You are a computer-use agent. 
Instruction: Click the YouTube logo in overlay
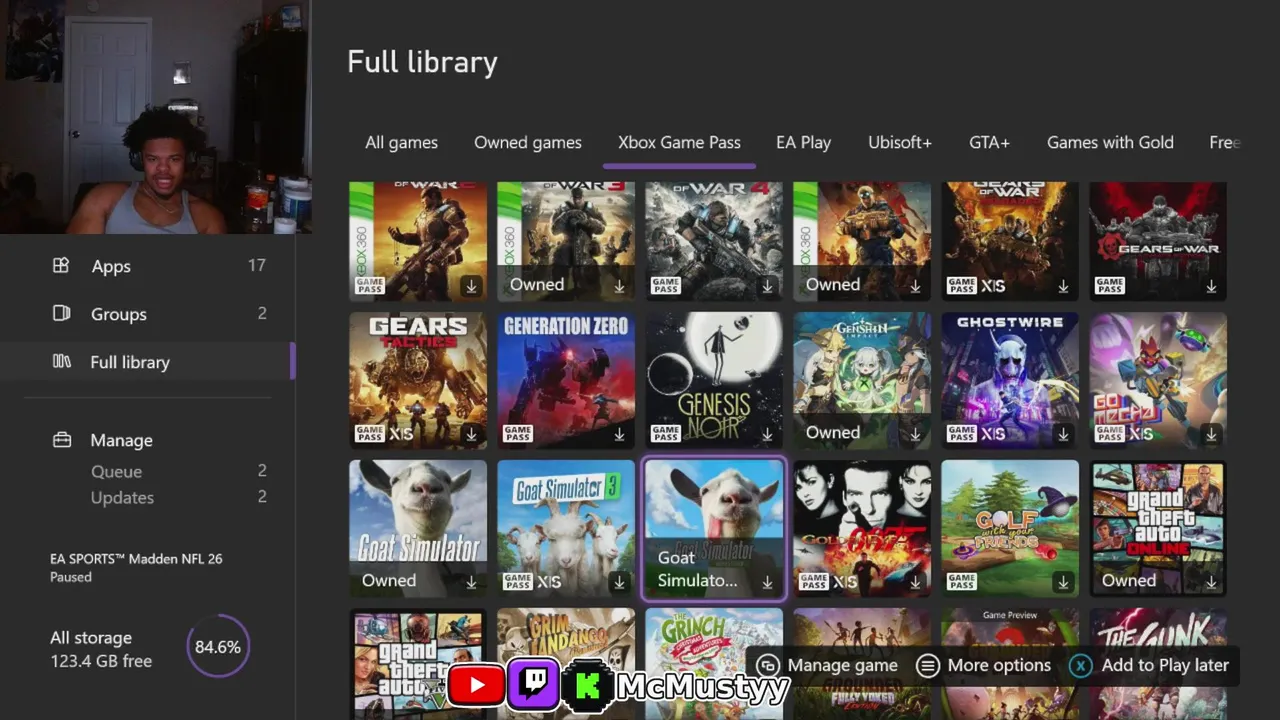(x=475, y=685)
